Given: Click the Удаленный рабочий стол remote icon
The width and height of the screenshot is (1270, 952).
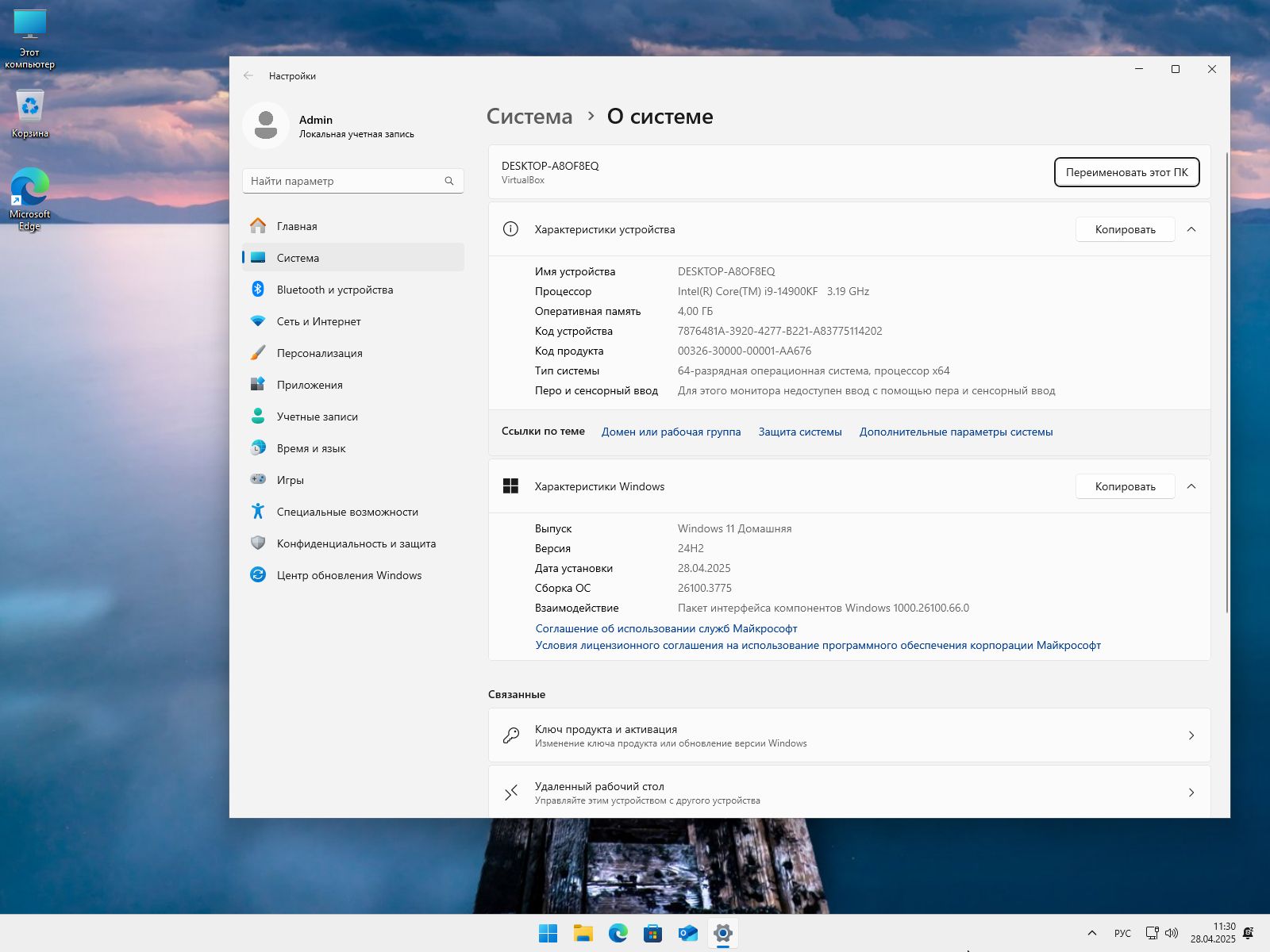Looking at the screenshot, I should click(511, 793).
